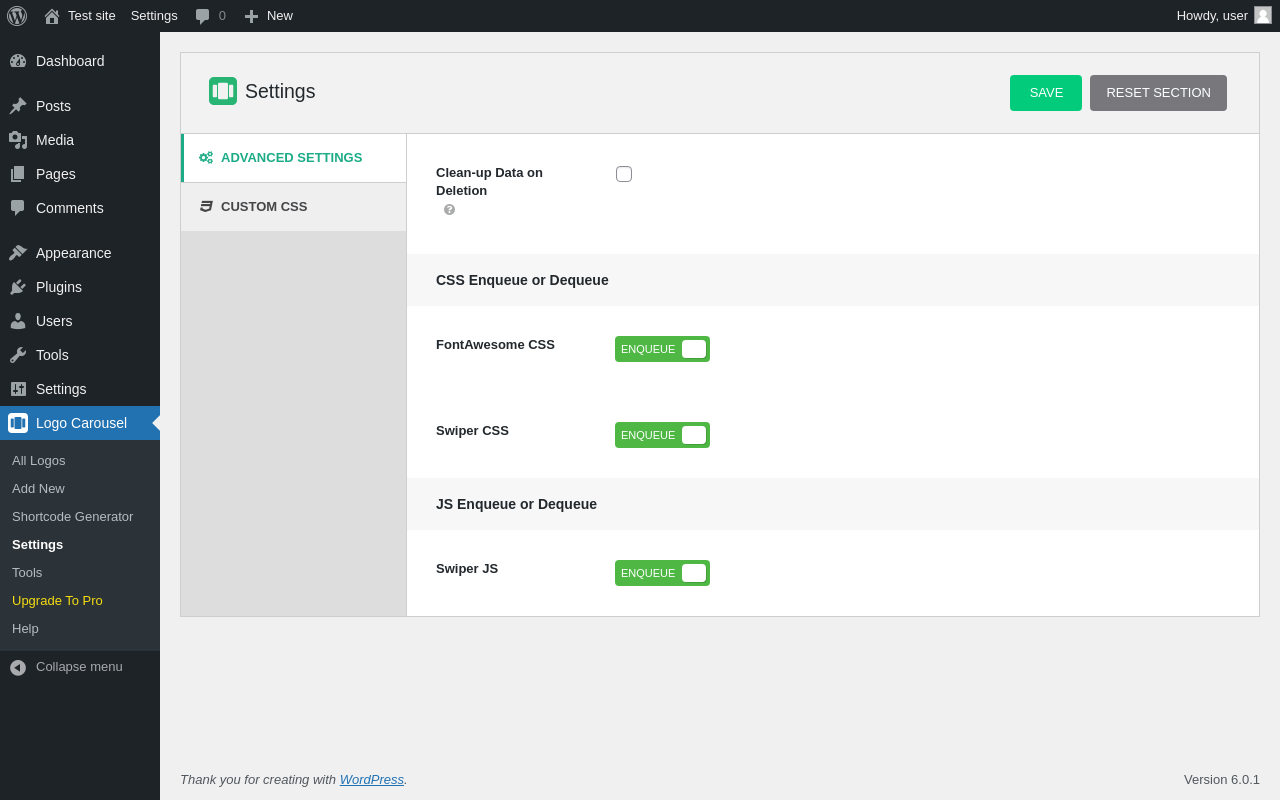Open the Shortcode Generator submenu item
This screenshot has height=800, width=1280.
tap(72, 517)
